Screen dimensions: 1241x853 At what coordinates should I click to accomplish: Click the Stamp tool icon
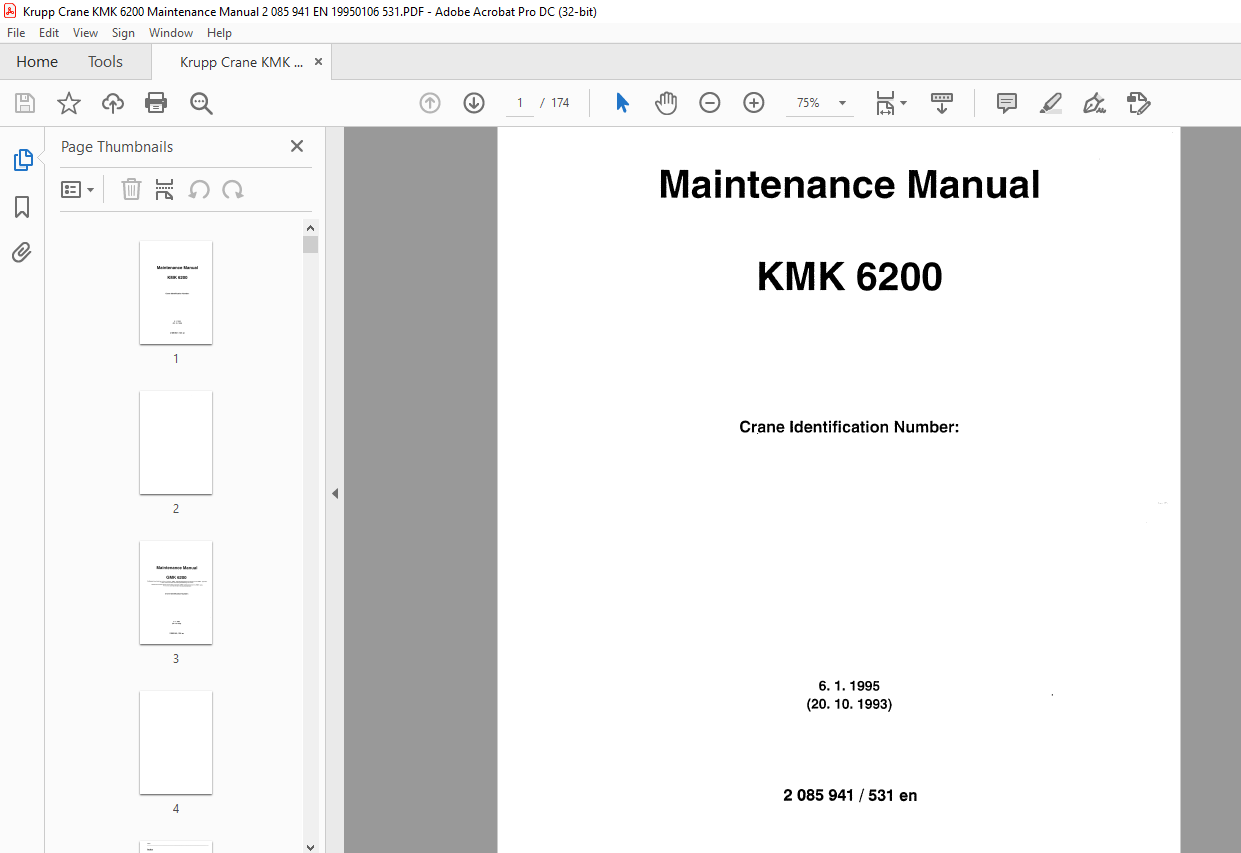click(x=1138, y=103)
